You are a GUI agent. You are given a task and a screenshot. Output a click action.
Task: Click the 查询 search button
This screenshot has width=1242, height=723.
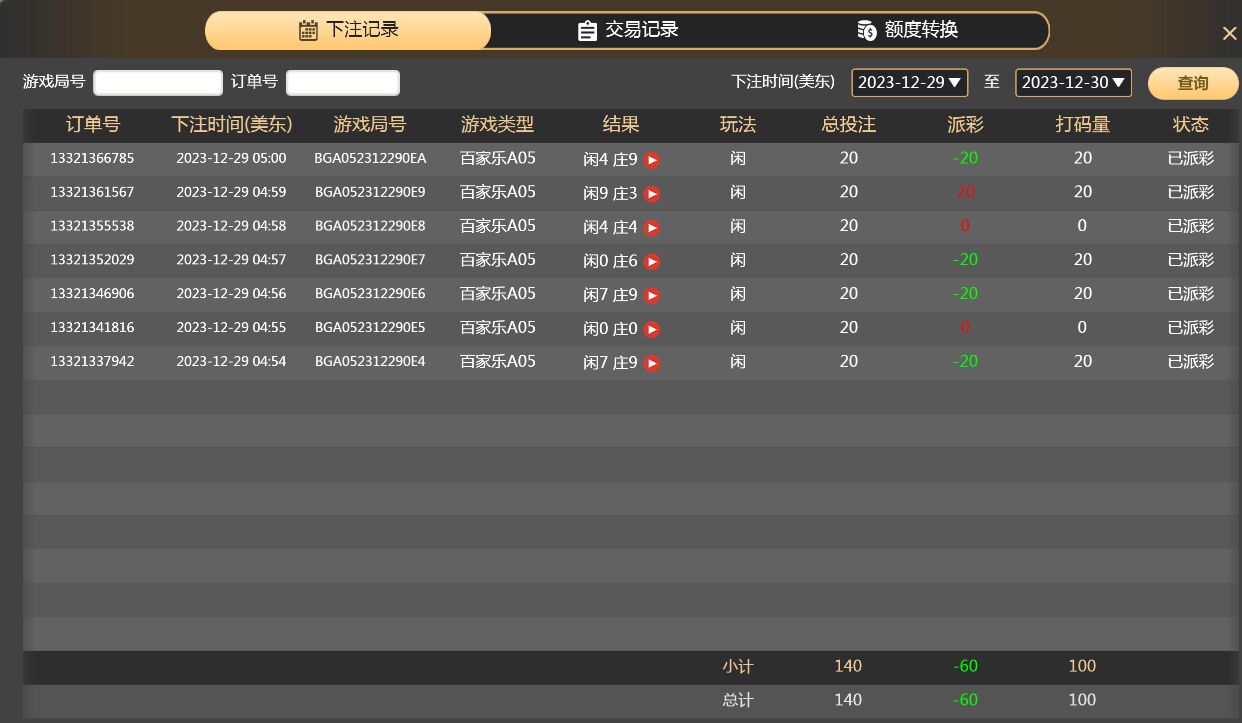(1192, 83)
